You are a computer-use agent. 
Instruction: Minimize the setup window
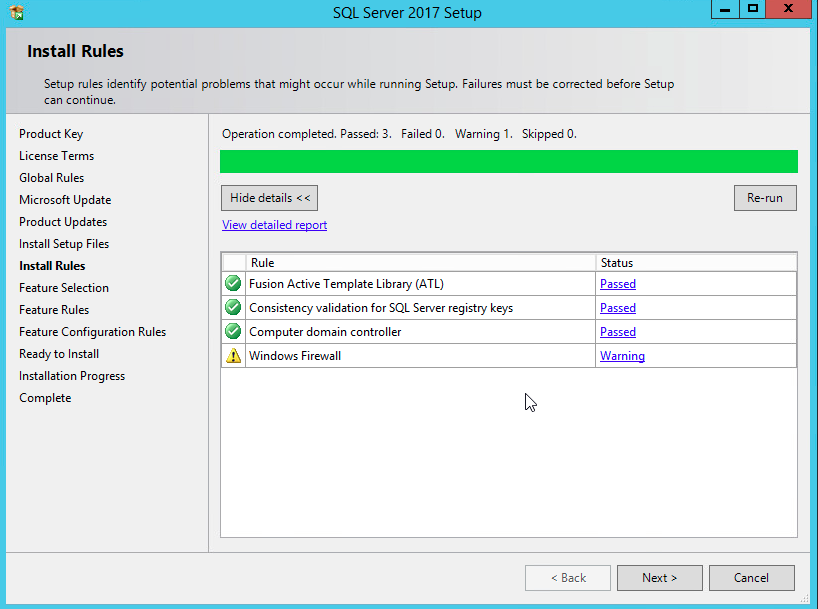pos(725,9)
